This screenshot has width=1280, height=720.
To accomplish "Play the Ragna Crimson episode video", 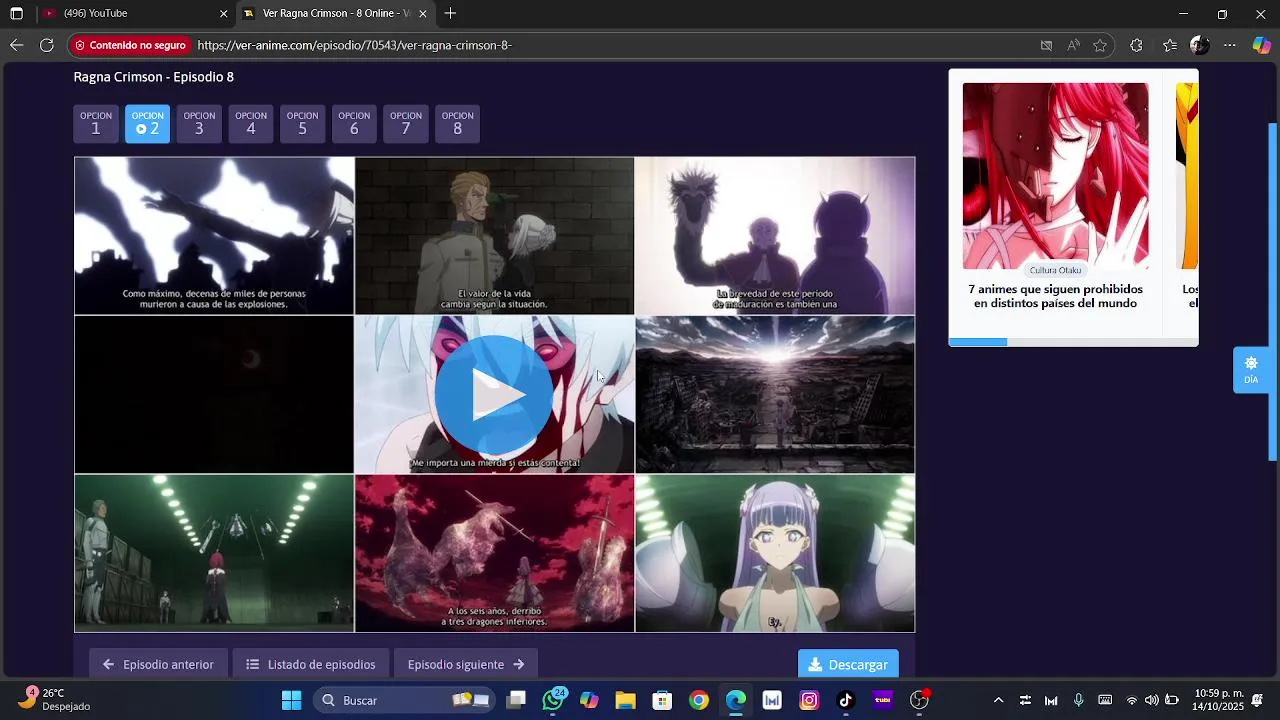I will tap(494, 395).
